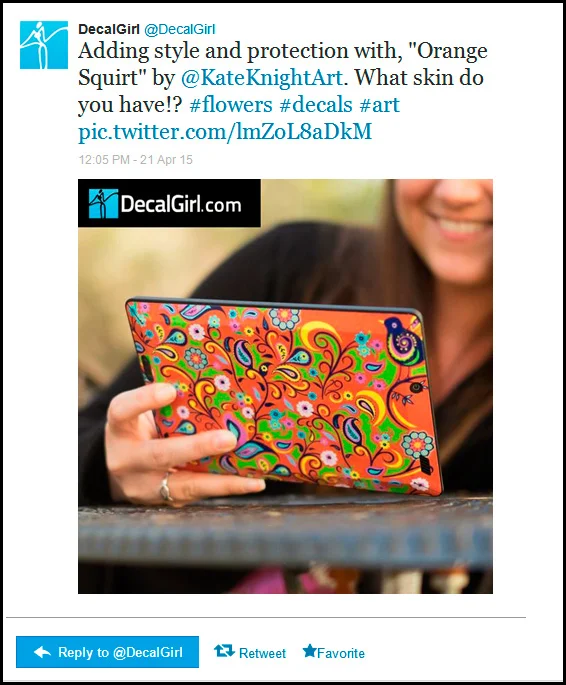Visit the @KateKnightArt mention
This screenshot has width=566, height=685.
coord(262,78)
